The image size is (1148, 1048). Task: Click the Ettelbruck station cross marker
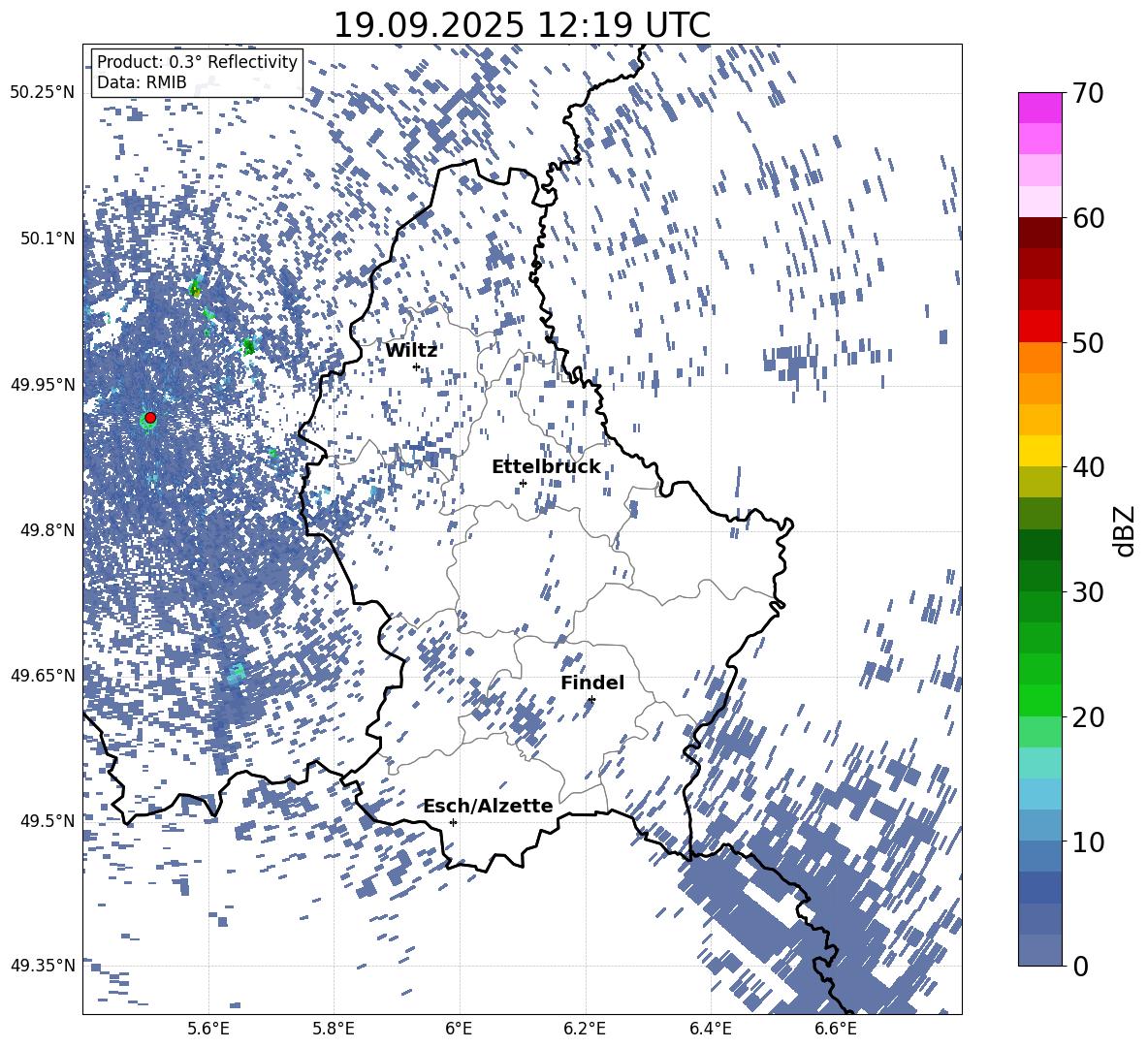point(523,483)
